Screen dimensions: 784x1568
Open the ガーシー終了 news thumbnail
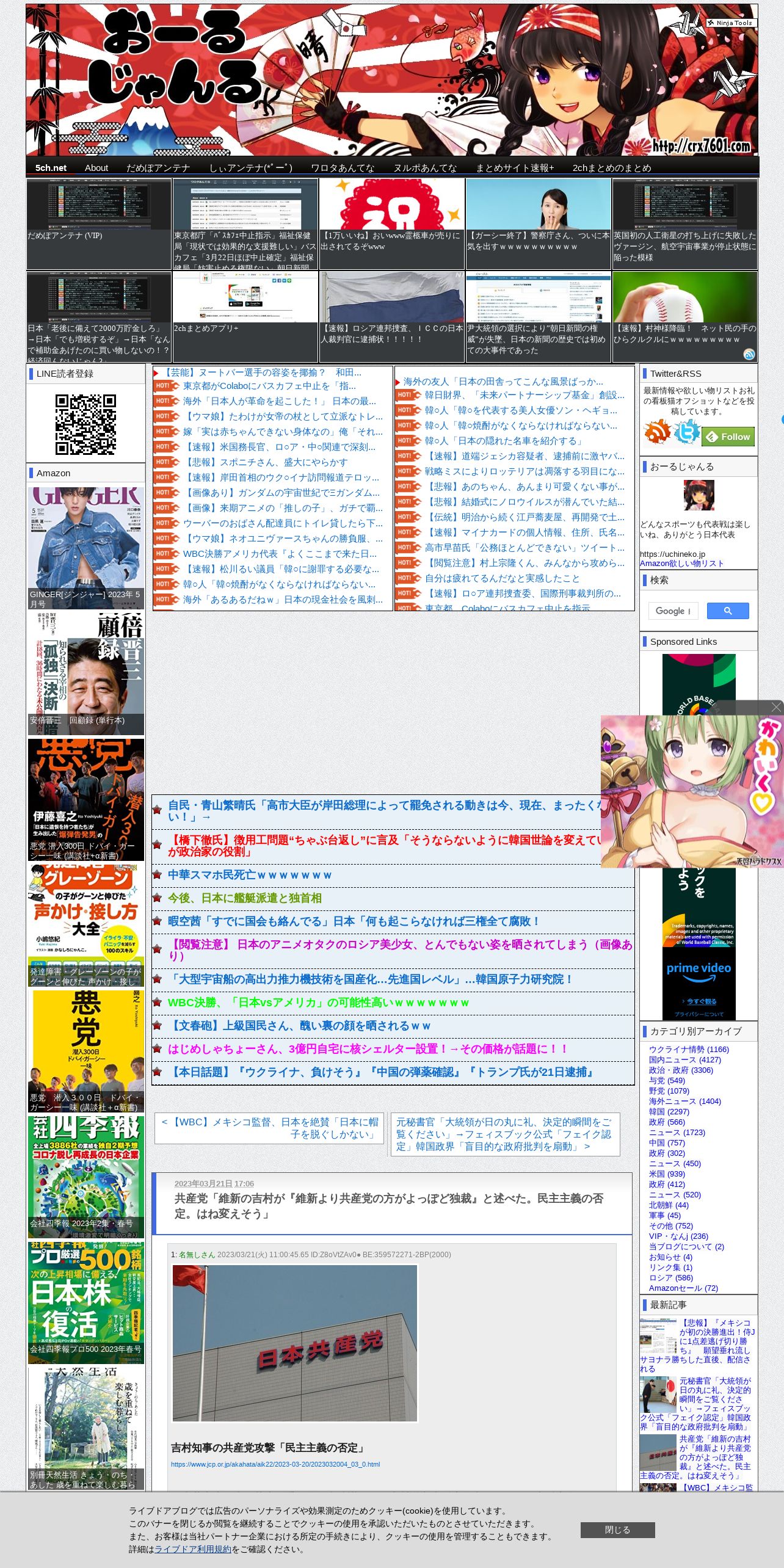click(x=539, y=224)
